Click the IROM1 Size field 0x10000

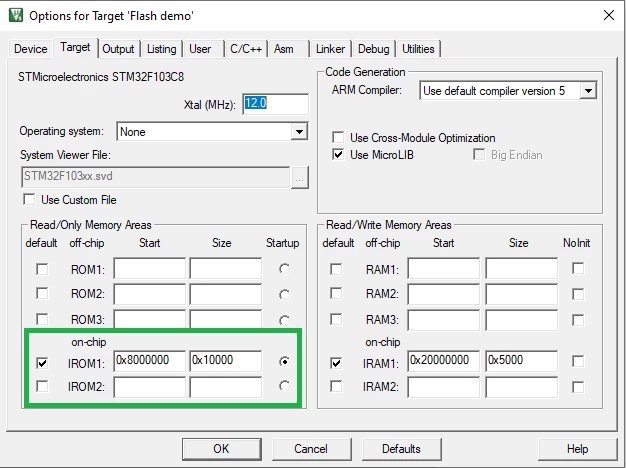tap(226, 361)
